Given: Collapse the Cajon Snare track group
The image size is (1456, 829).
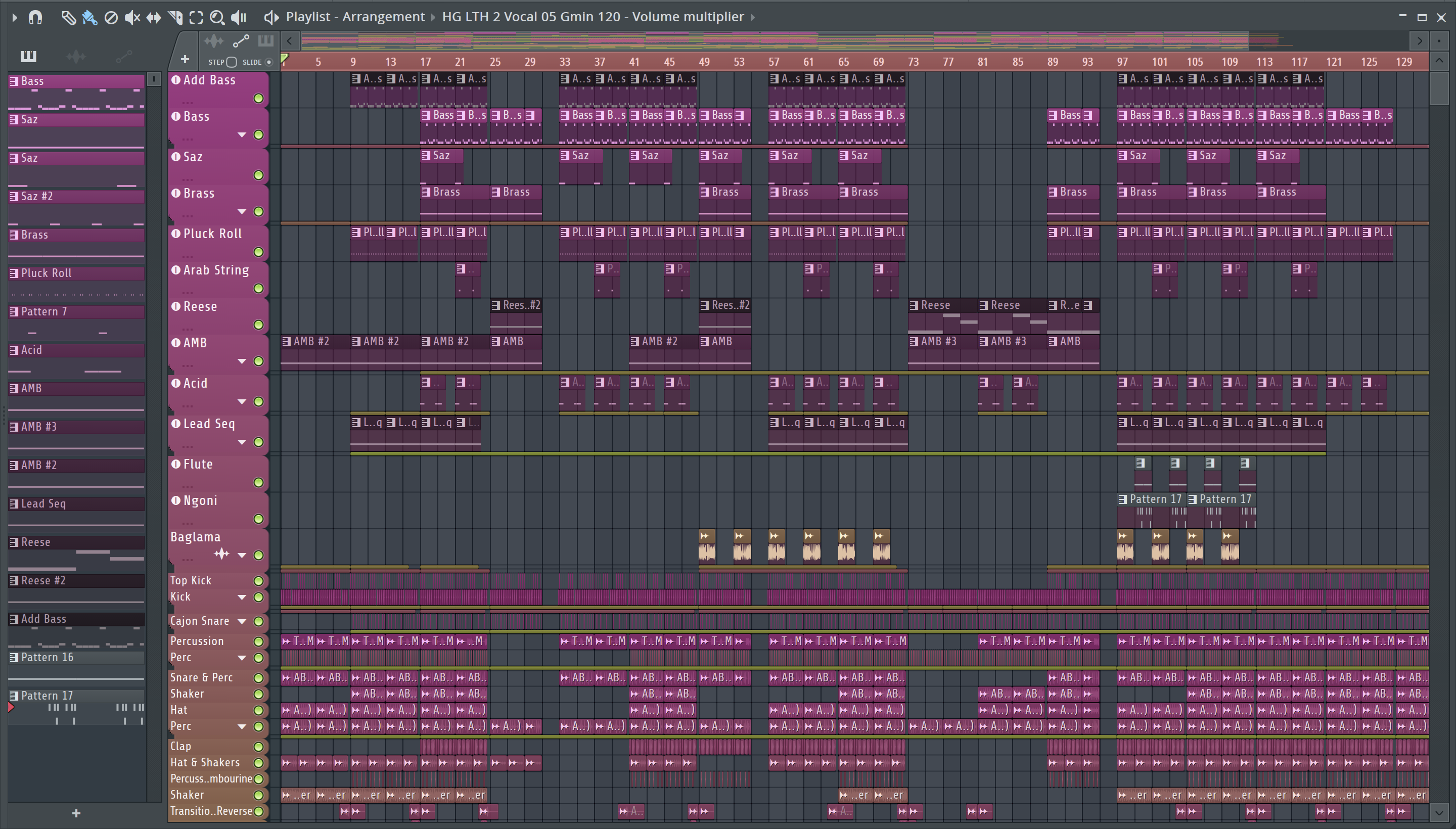Looking at the screenshot, I should click(242, 621).
